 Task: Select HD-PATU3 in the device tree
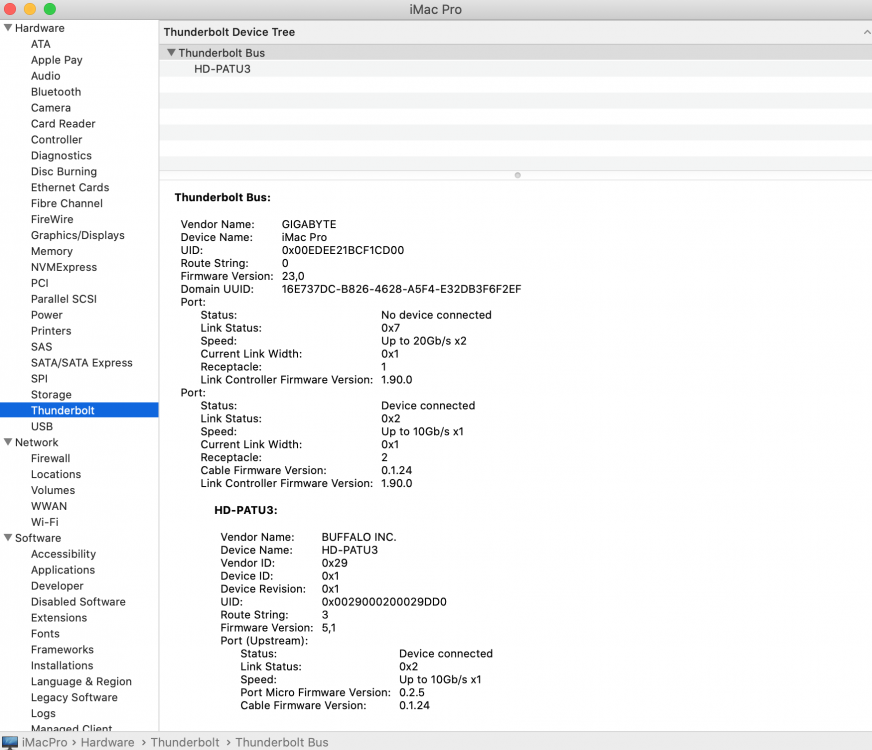coord(222,69)
